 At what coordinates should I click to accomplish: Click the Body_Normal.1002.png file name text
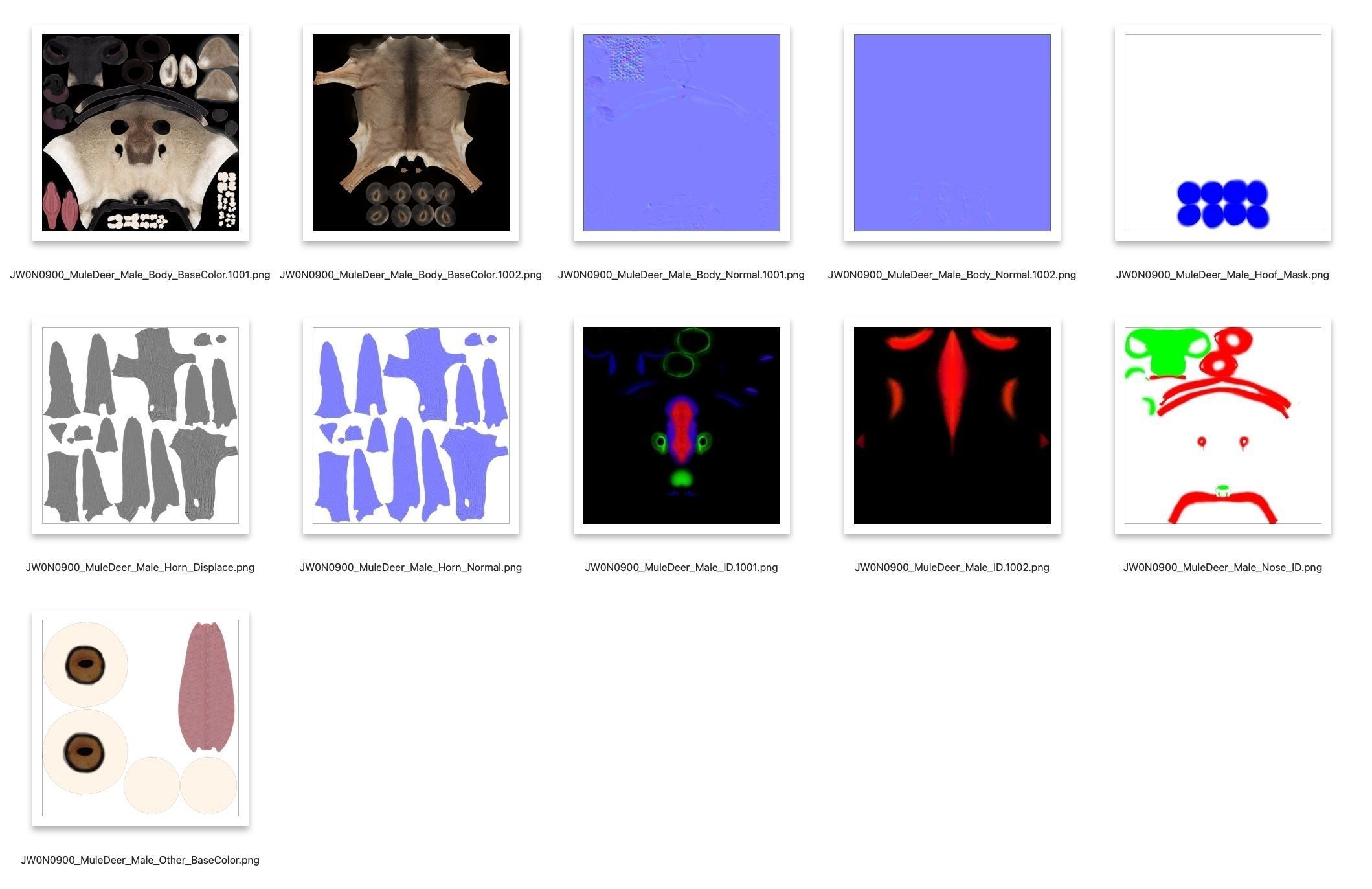pyautogui.click(x=952, y=275)
